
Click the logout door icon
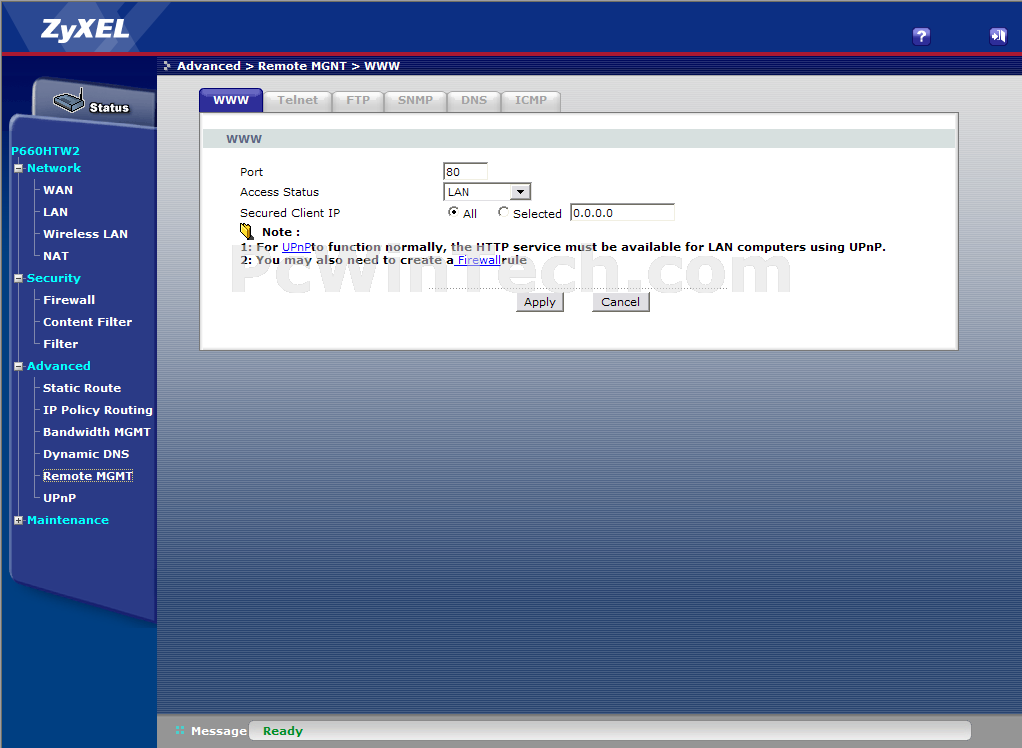click(x=998, y=36)
